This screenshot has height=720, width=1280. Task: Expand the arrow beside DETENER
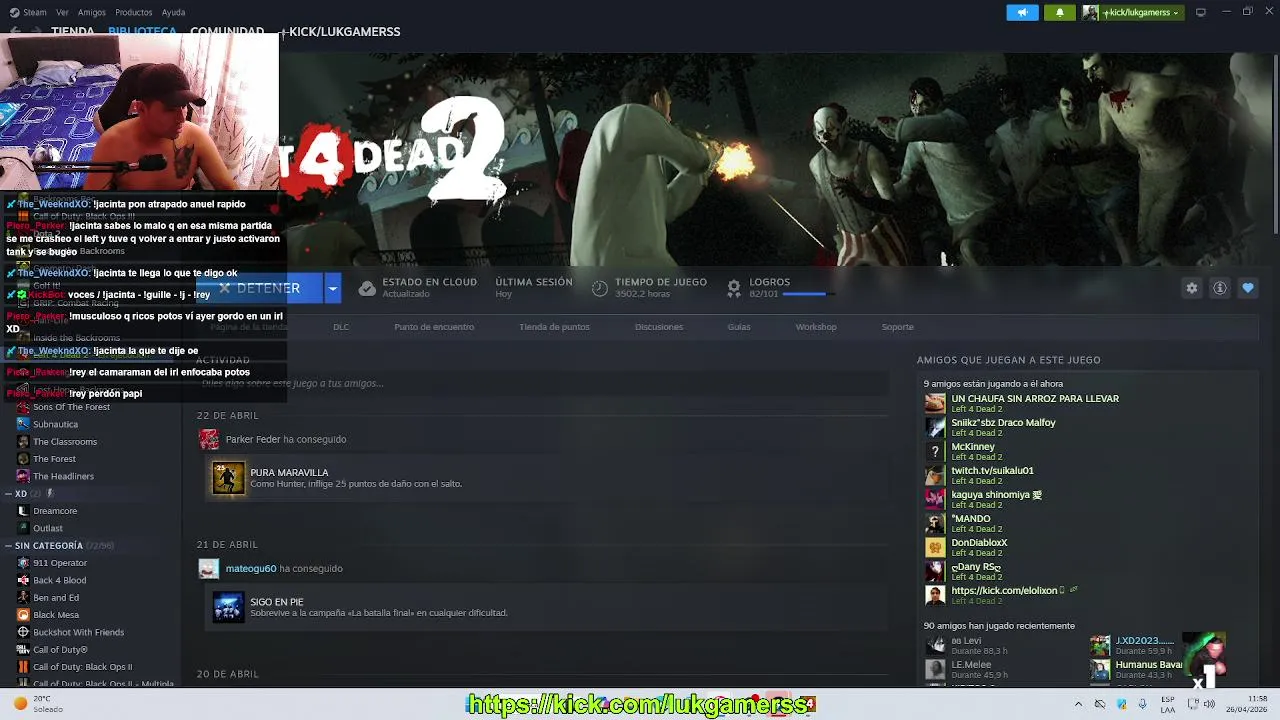pyautogui.click(x=333, y=288)
